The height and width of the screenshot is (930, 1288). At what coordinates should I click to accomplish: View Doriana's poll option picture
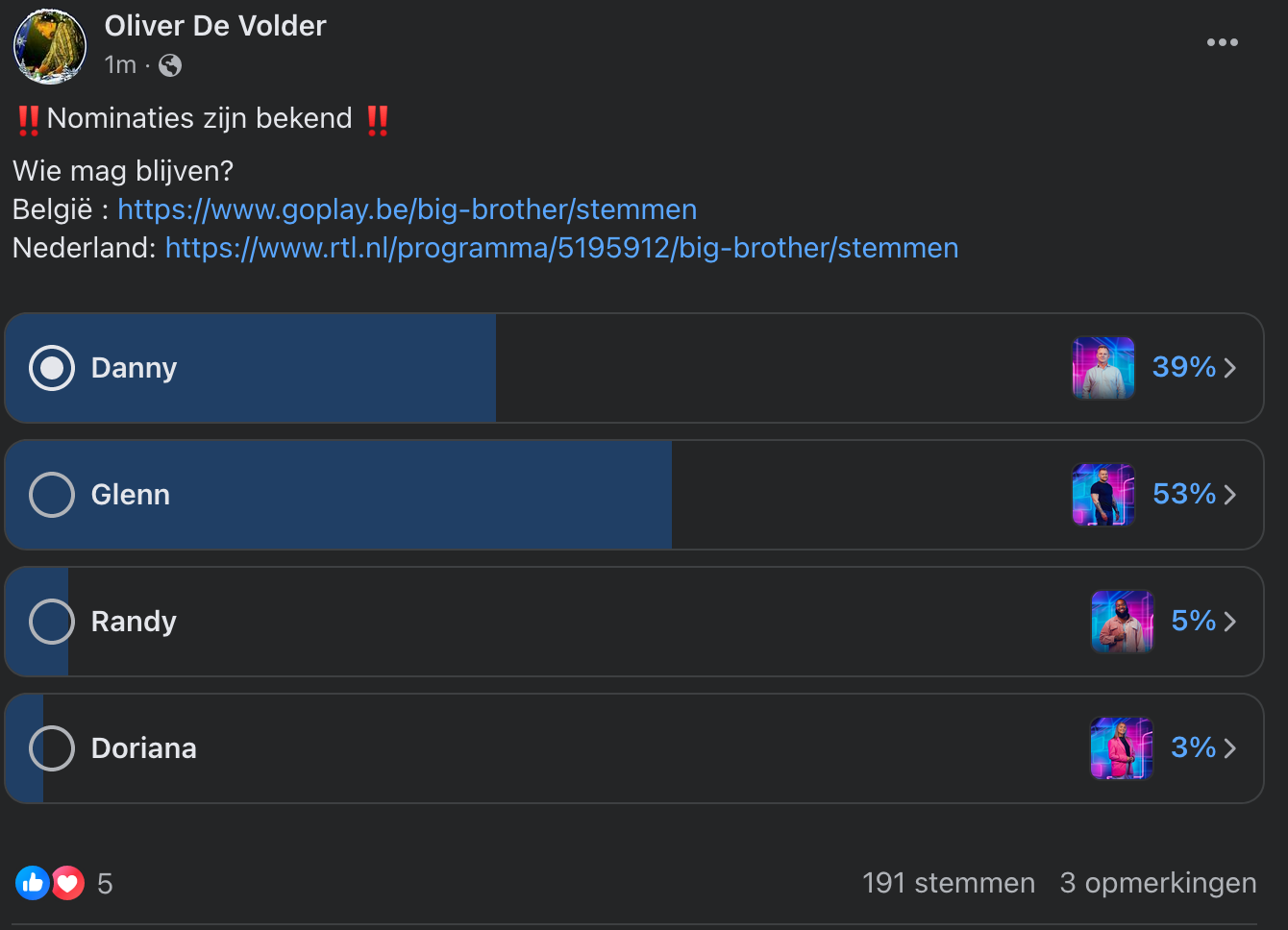click(x=1122, y=748)
